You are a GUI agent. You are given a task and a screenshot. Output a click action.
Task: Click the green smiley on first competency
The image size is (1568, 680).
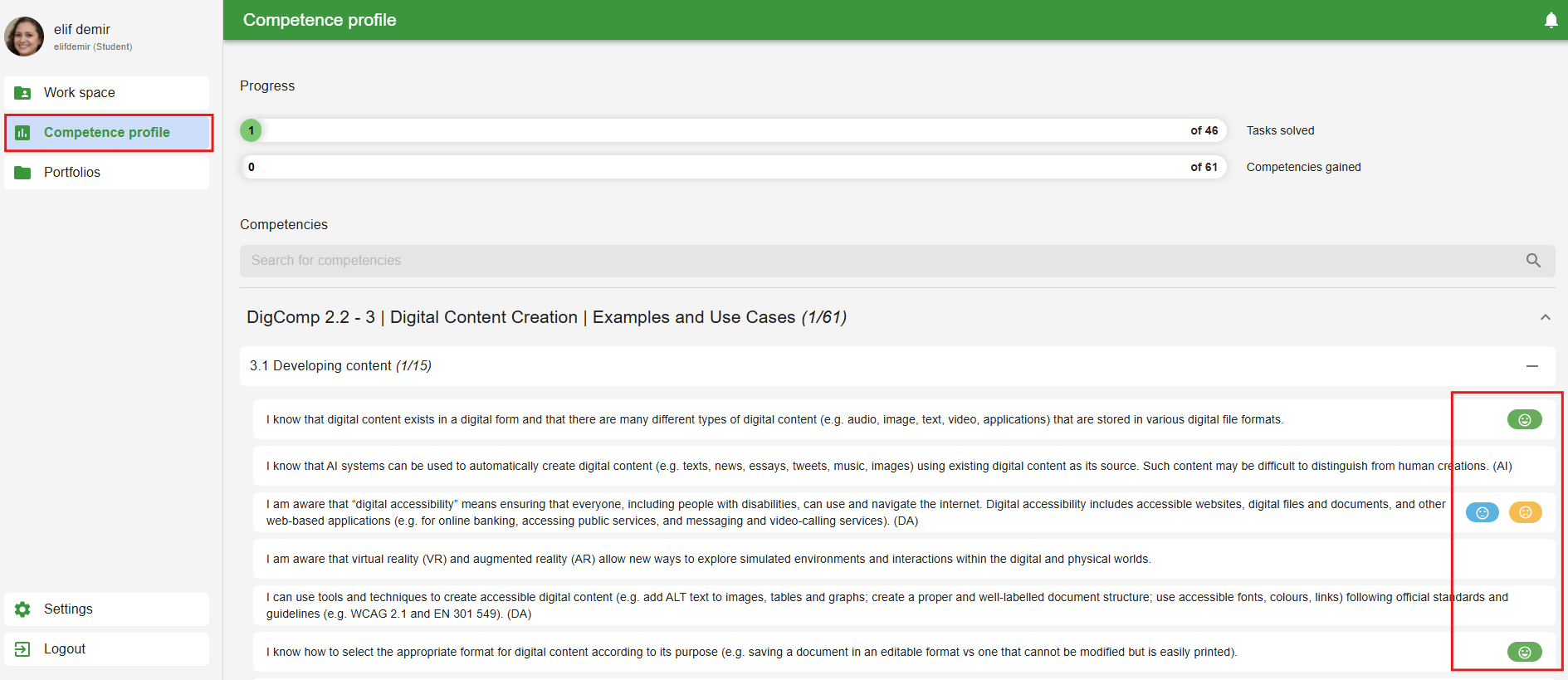point(1524,419)
